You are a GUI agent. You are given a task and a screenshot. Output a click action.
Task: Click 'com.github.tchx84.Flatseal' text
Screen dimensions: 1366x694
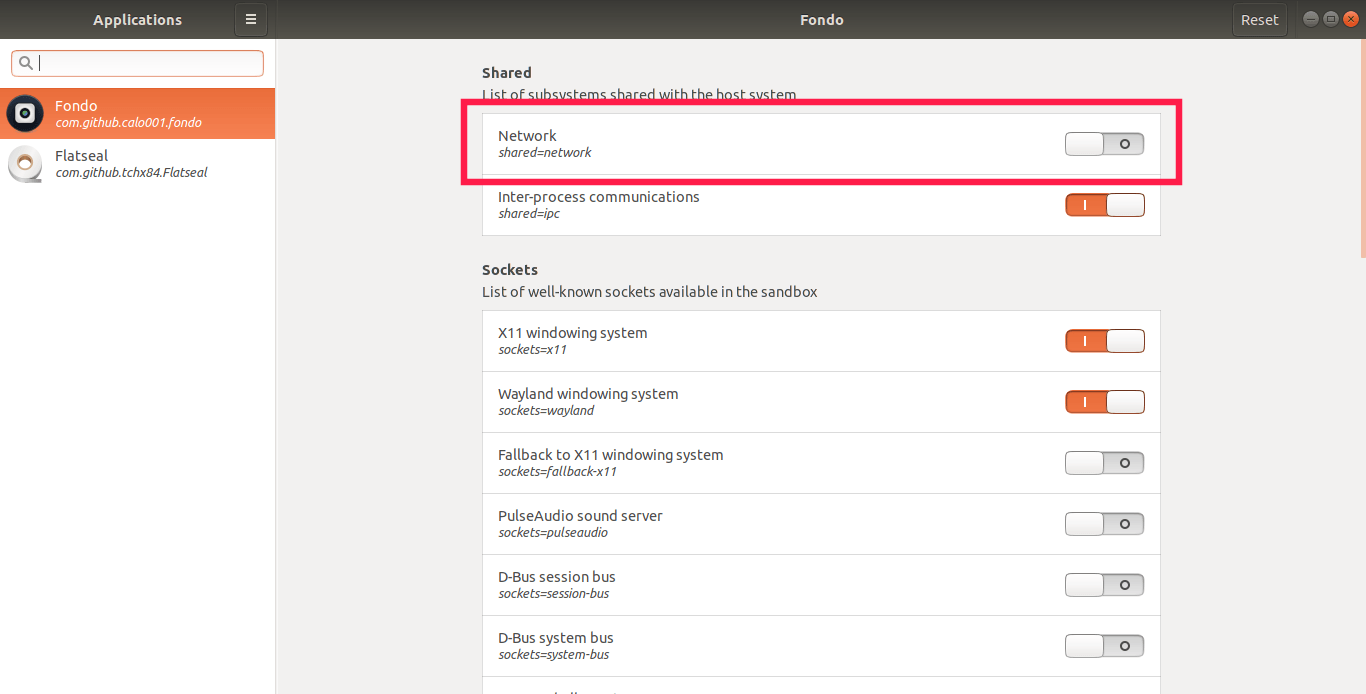pos(131,173)
